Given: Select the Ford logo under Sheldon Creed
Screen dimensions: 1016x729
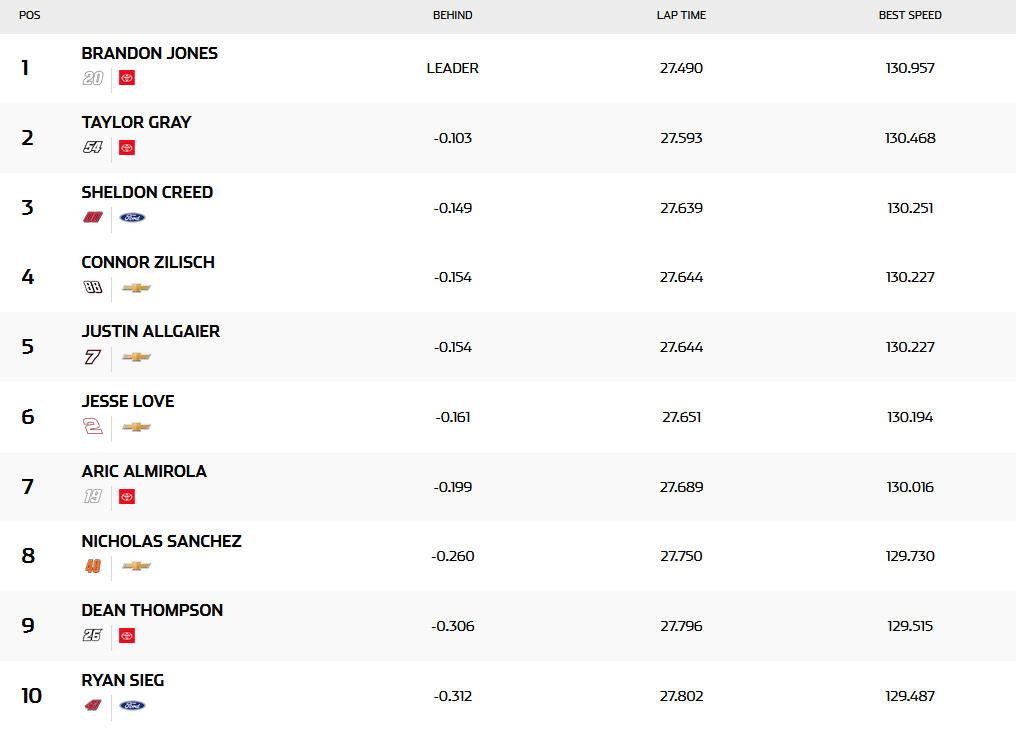Looking at the screenshot, I should tap(132, 217).
